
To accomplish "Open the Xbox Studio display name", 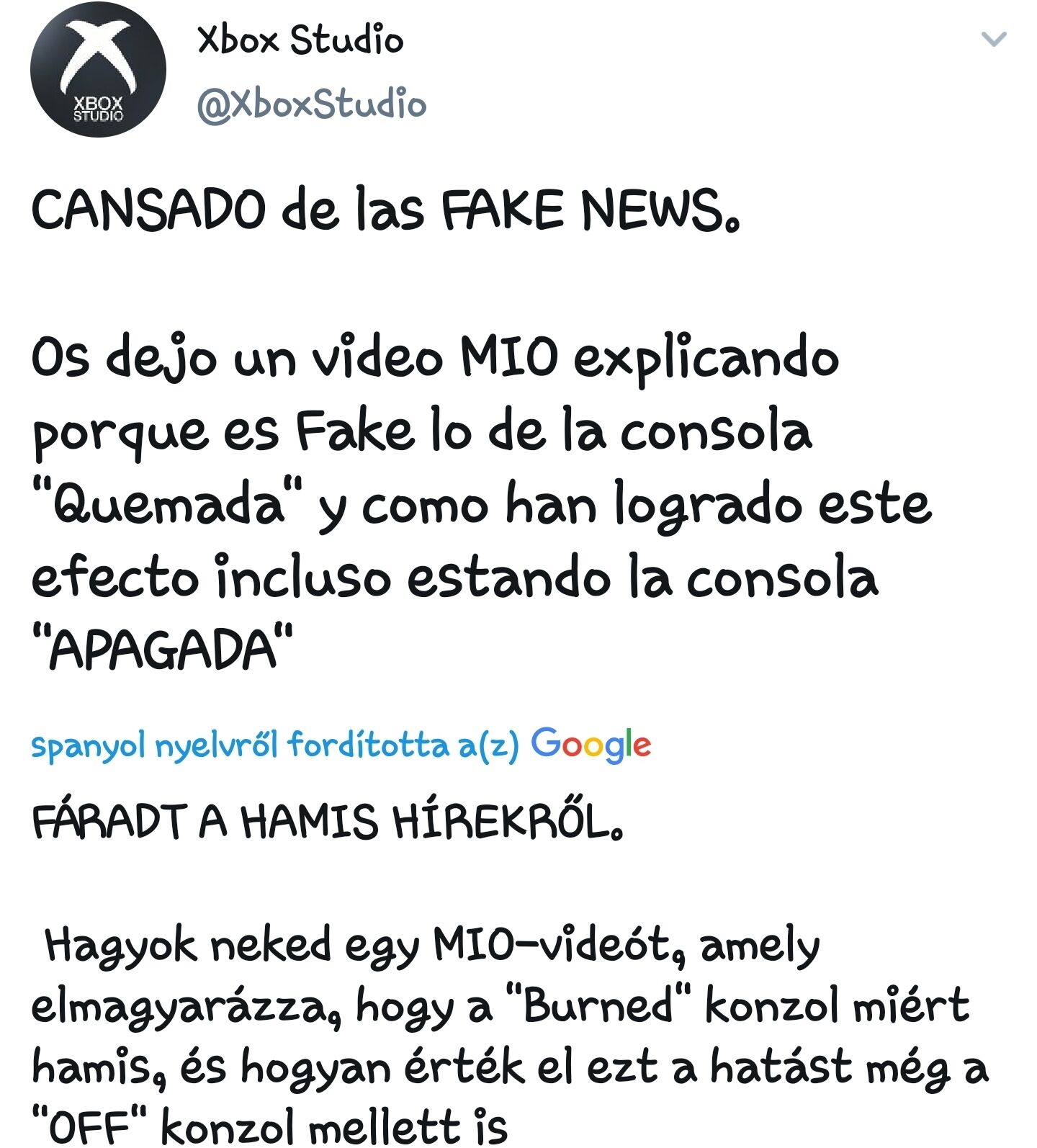I will pyautogui.click(x=300, y=40).
